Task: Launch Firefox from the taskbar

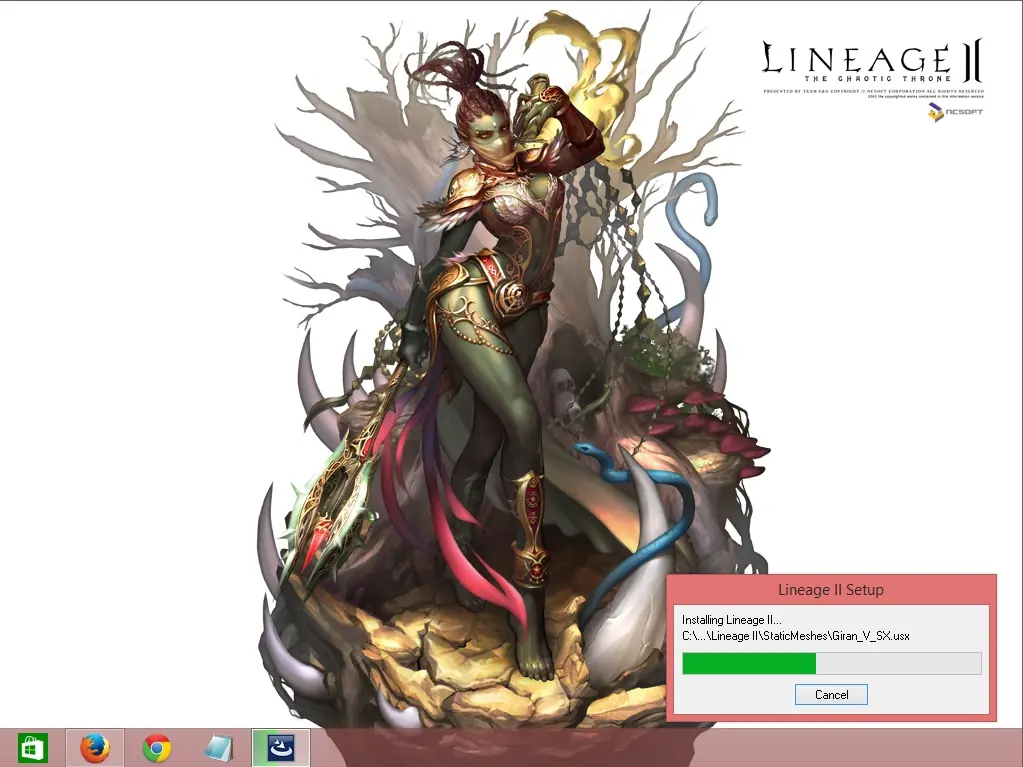Action: (x=95, y=748)
